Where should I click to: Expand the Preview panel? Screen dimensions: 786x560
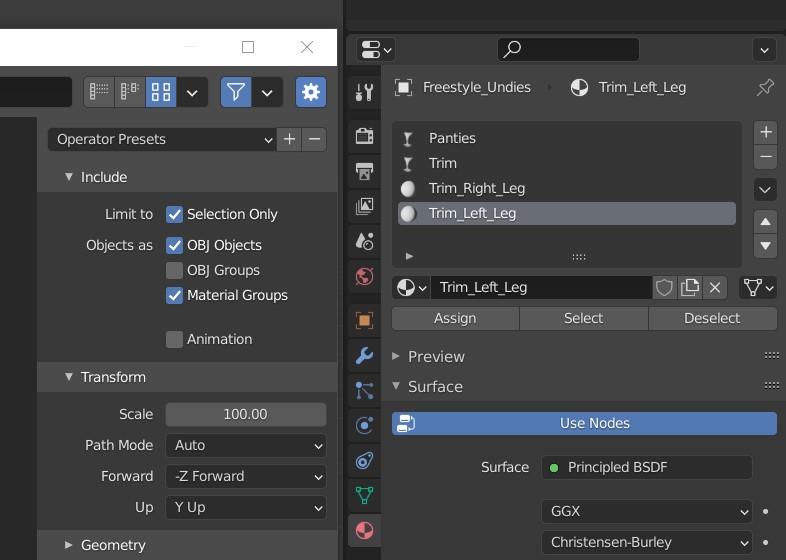[436, 356]
